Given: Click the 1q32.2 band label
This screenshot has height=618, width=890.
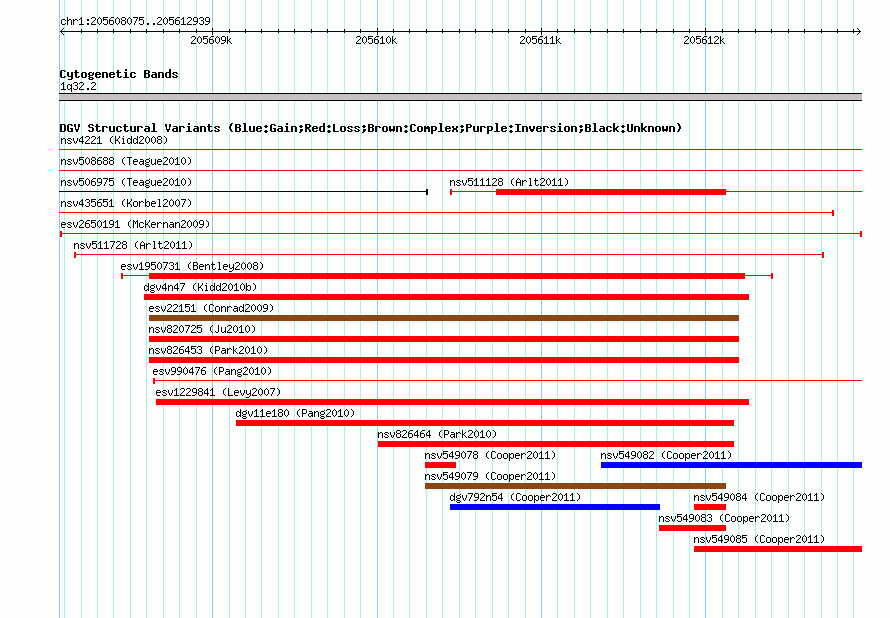Looking at the screenshot, I should 78,86.
